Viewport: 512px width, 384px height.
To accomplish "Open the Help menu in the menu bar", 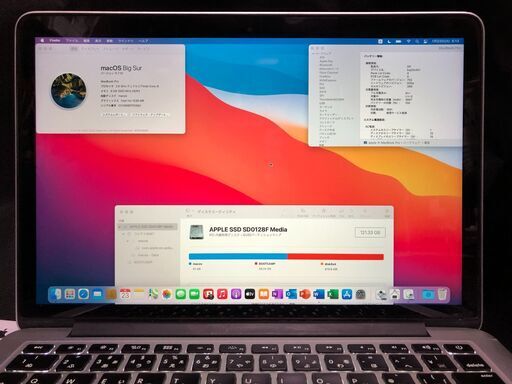I will (x=143, y=41).
